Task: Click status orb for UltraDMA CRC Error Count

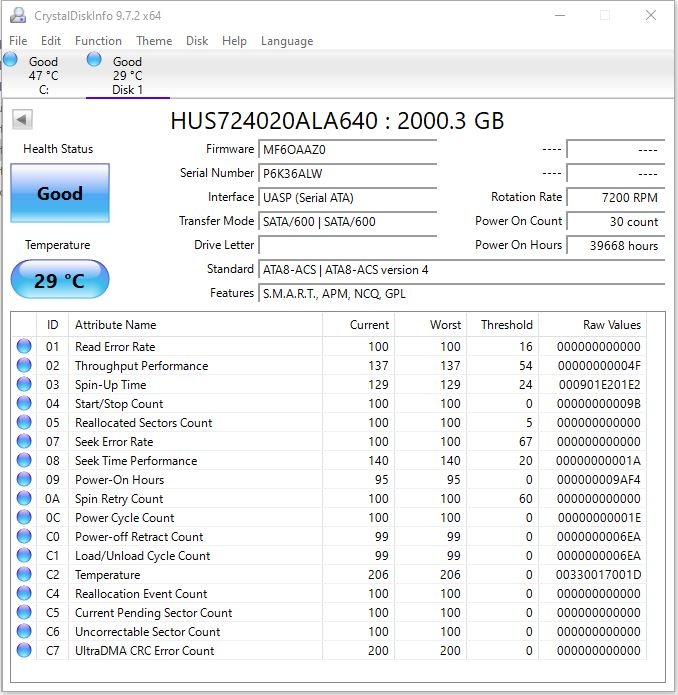Action: [24, 651]
